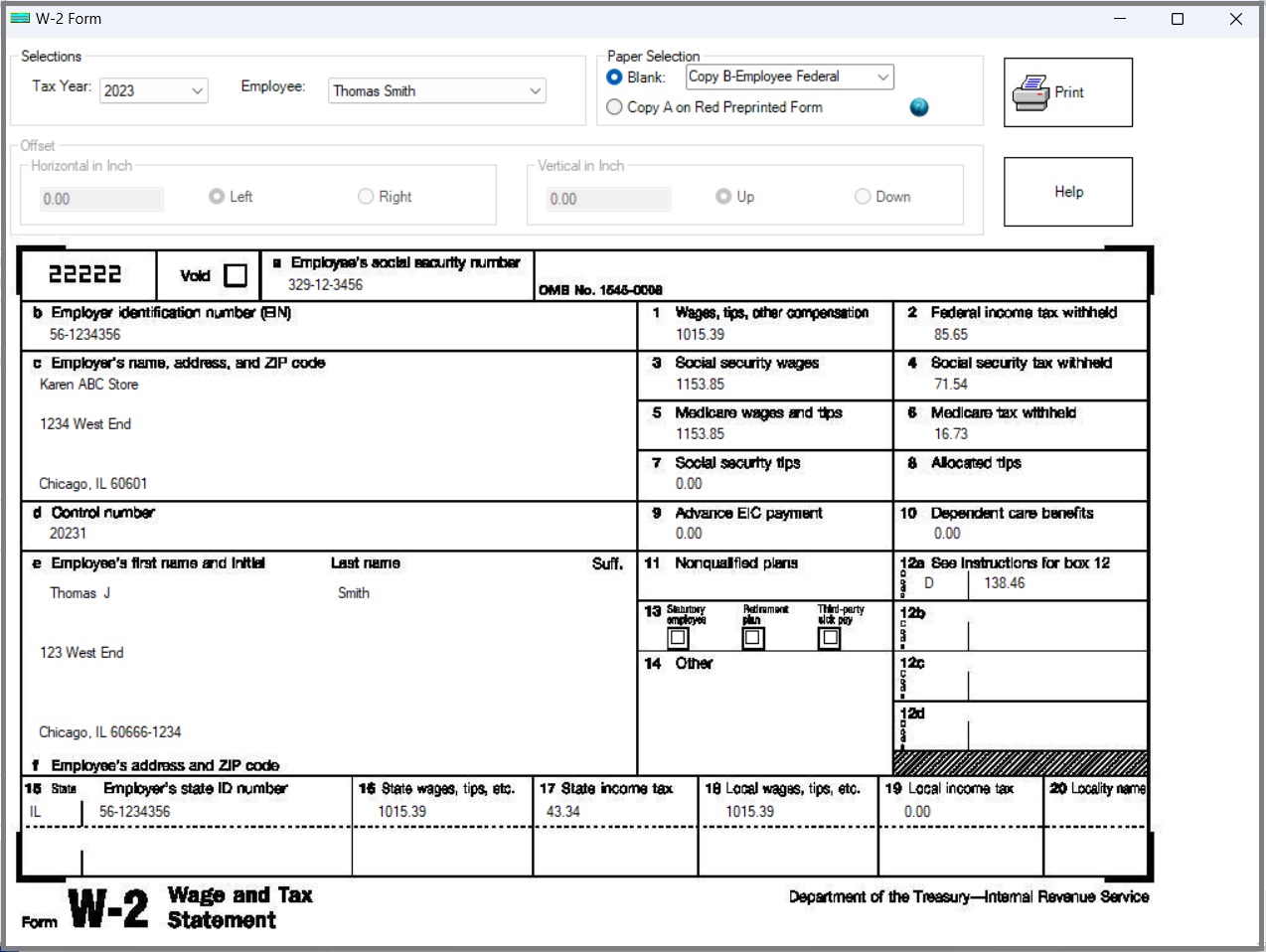The width and height of the screenshot is (1266, 952).
Task: Close the W-2 Form window
Action: point(1236,18)
